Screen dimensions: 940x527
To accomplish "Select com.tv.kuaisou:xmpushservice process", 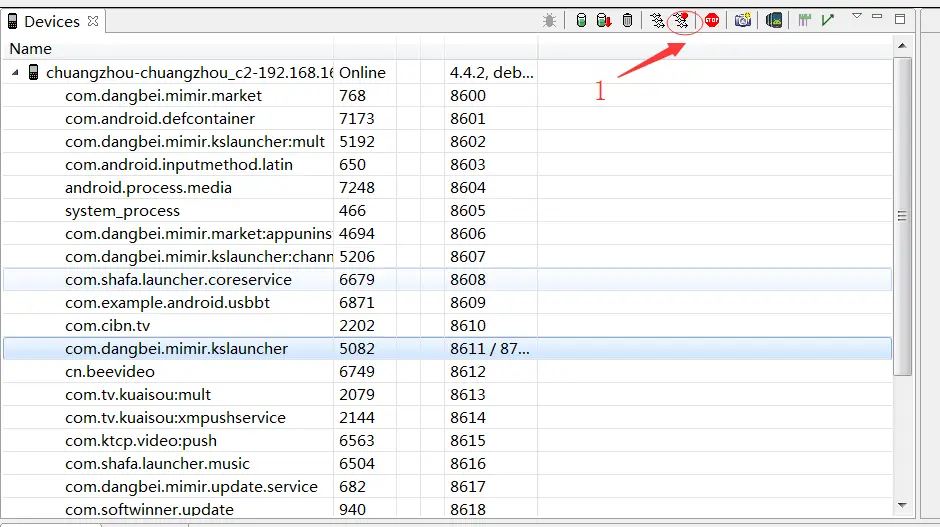I will pos(447,417).
